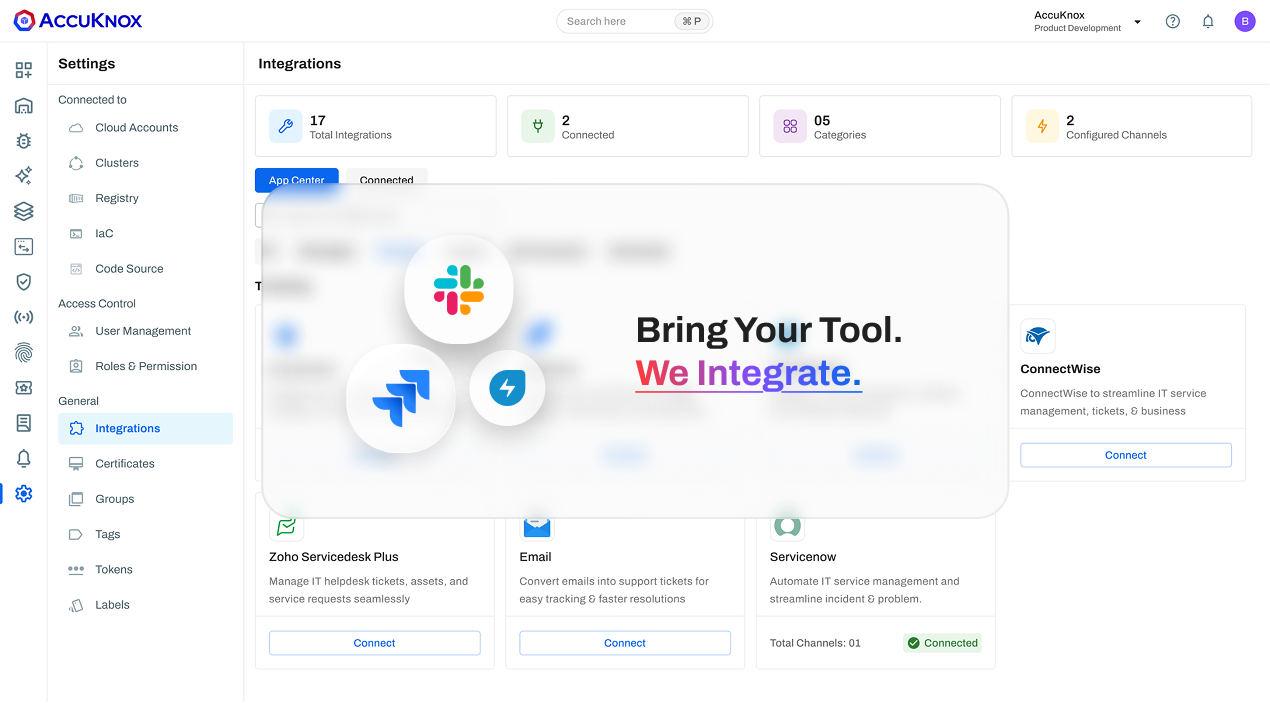
Task: Click the Cloud Accounts cloud icon
Action: pyautogui.click(x=76, y=128)
